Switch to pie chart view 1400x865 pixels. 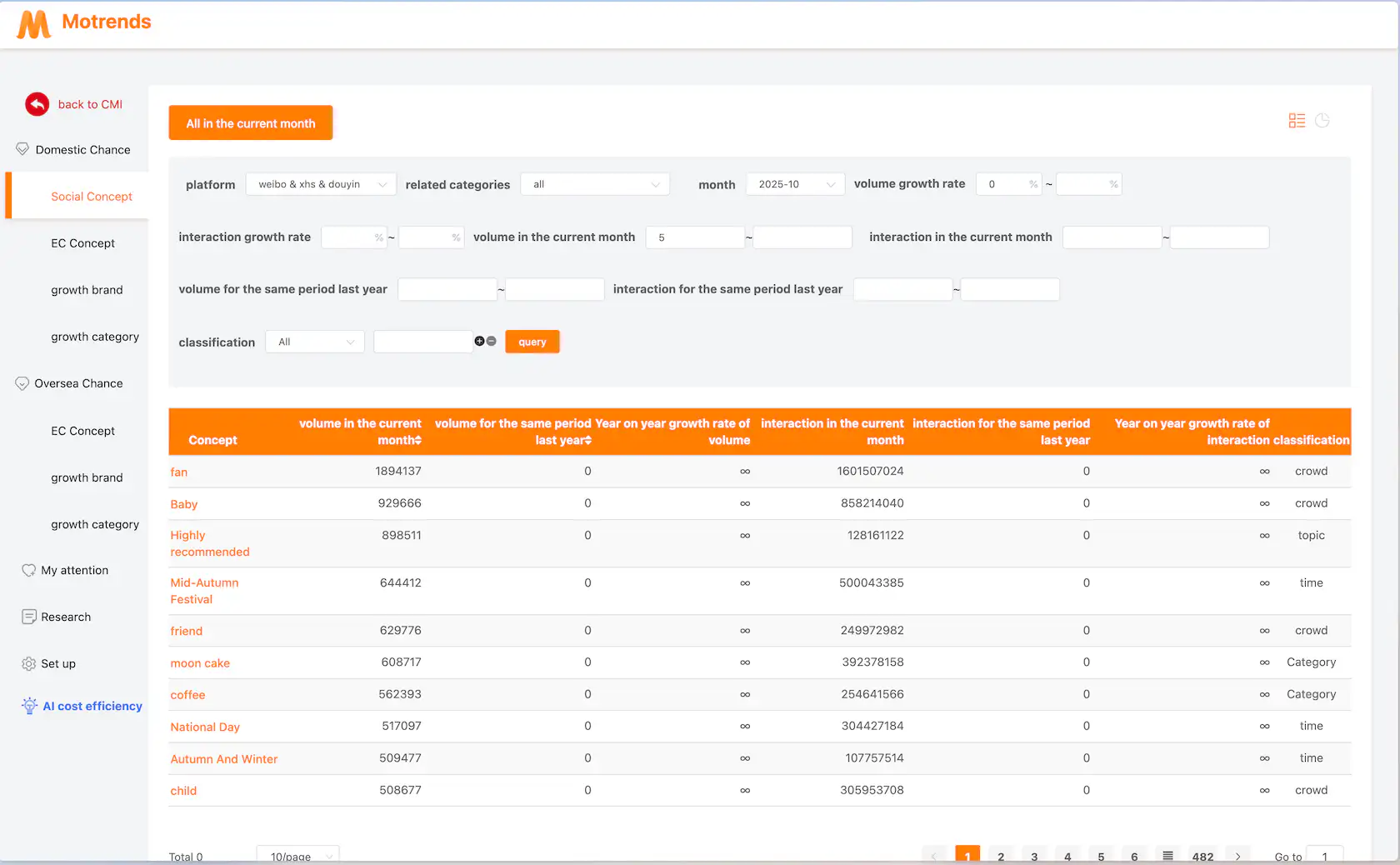tap(1322, 120)
